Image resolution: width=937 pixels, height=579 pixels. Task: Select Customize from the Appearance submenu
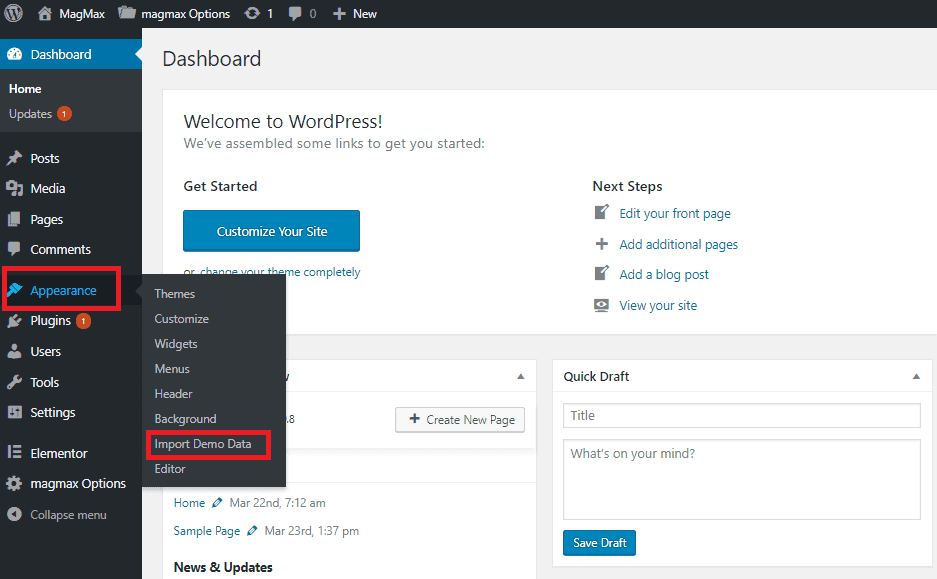click(x=182, y=318)
